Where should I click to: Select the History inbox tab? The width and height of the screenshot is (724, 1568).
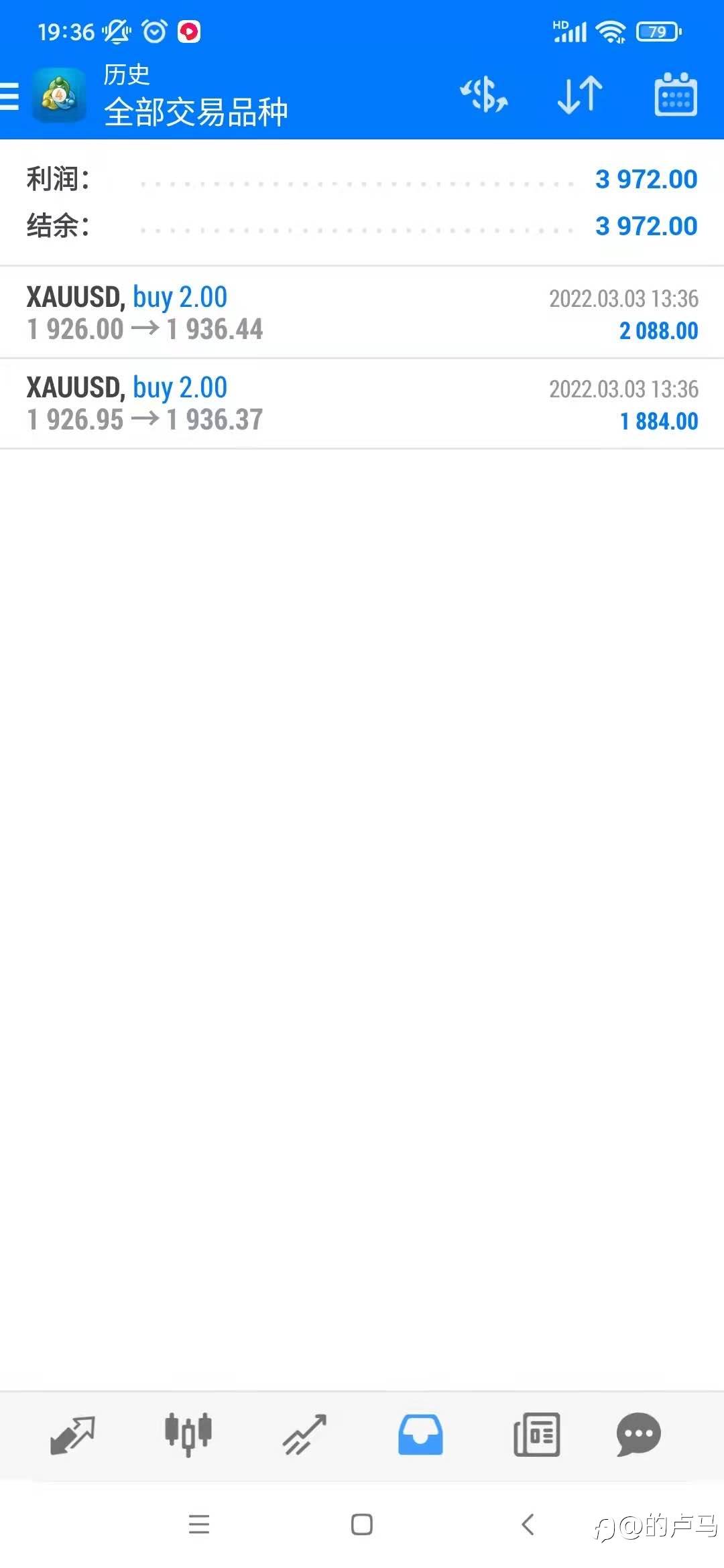[420, 1434]
